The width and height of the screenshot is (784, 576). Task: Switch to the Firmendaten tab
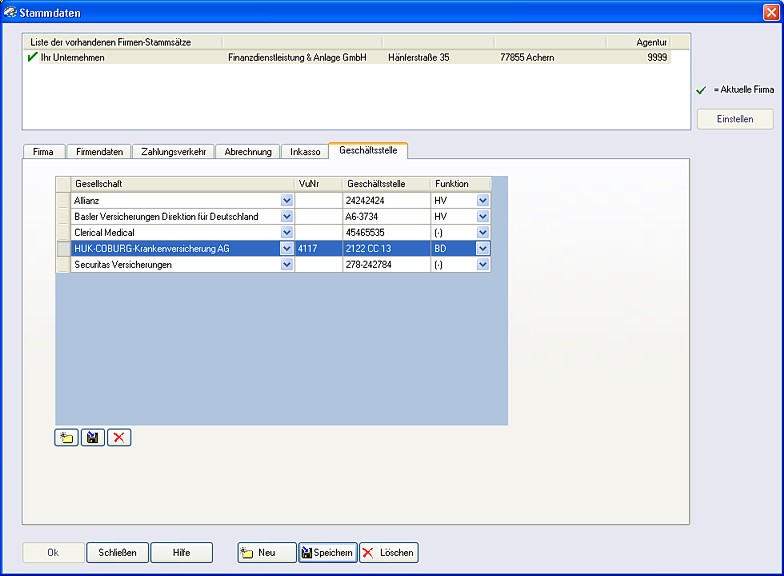coord(99,152)
